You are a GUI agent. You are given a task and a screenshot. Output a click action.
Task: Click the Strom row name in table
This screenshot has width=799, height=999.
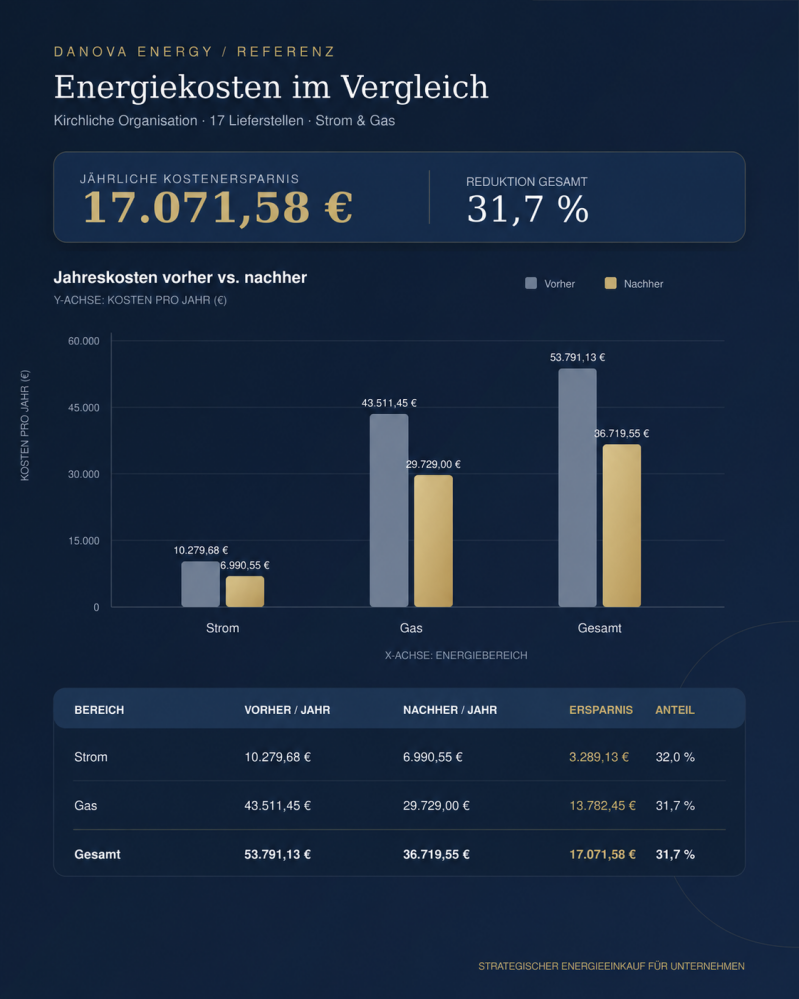pyautogui.click(x=91, y=758)
